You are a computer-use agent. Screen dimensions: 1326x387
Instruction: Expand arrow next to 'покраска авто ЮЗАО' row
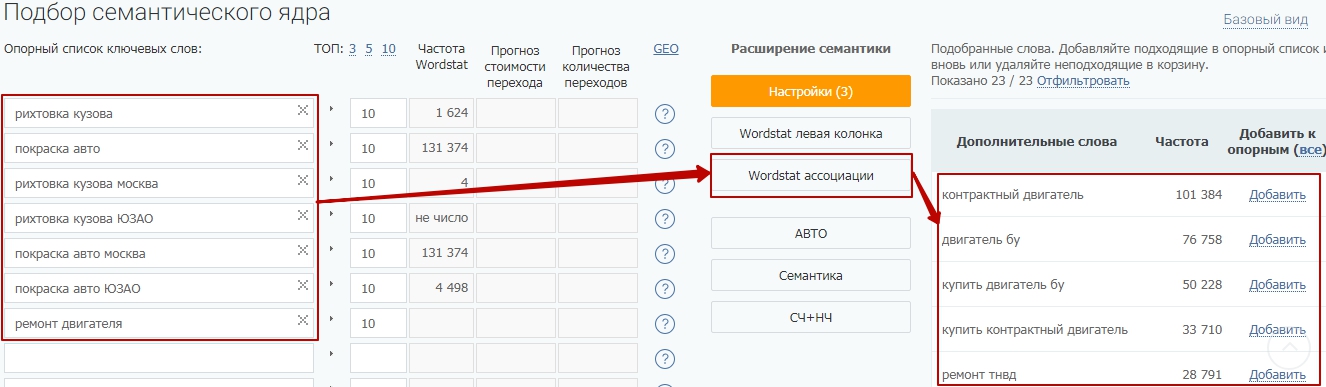(332, 283)
